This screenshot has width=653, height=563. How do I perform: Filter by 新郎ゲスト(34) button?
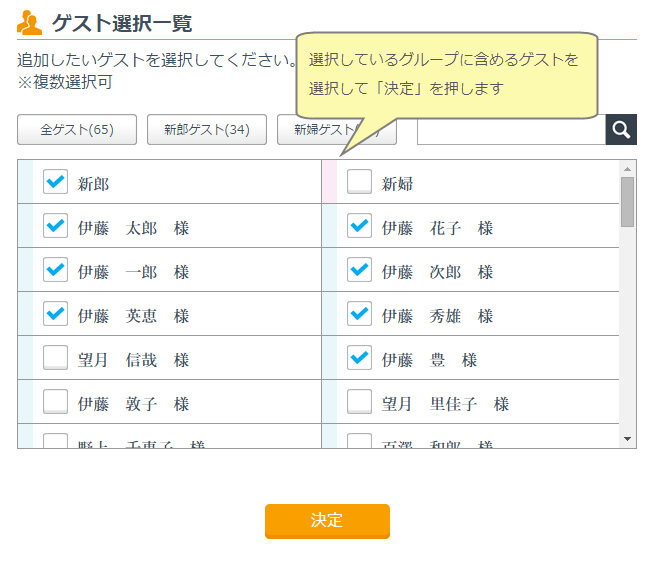click(206, 130)
